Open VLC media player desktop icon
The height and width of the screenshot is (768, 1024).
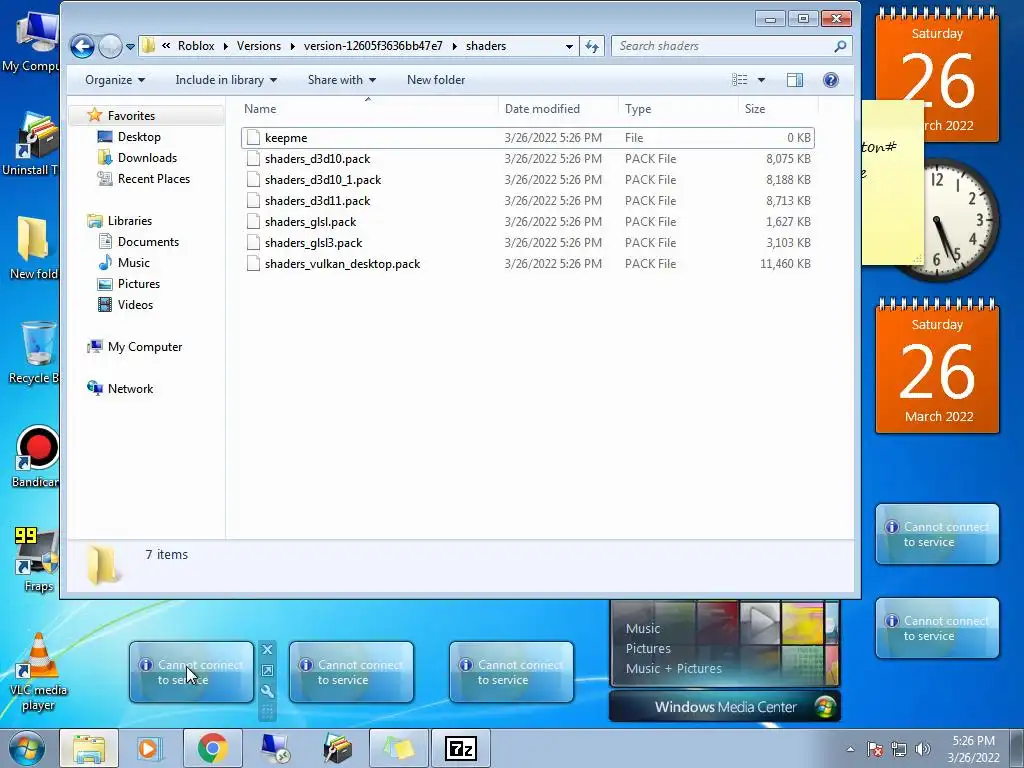click(x=38, y=673)
